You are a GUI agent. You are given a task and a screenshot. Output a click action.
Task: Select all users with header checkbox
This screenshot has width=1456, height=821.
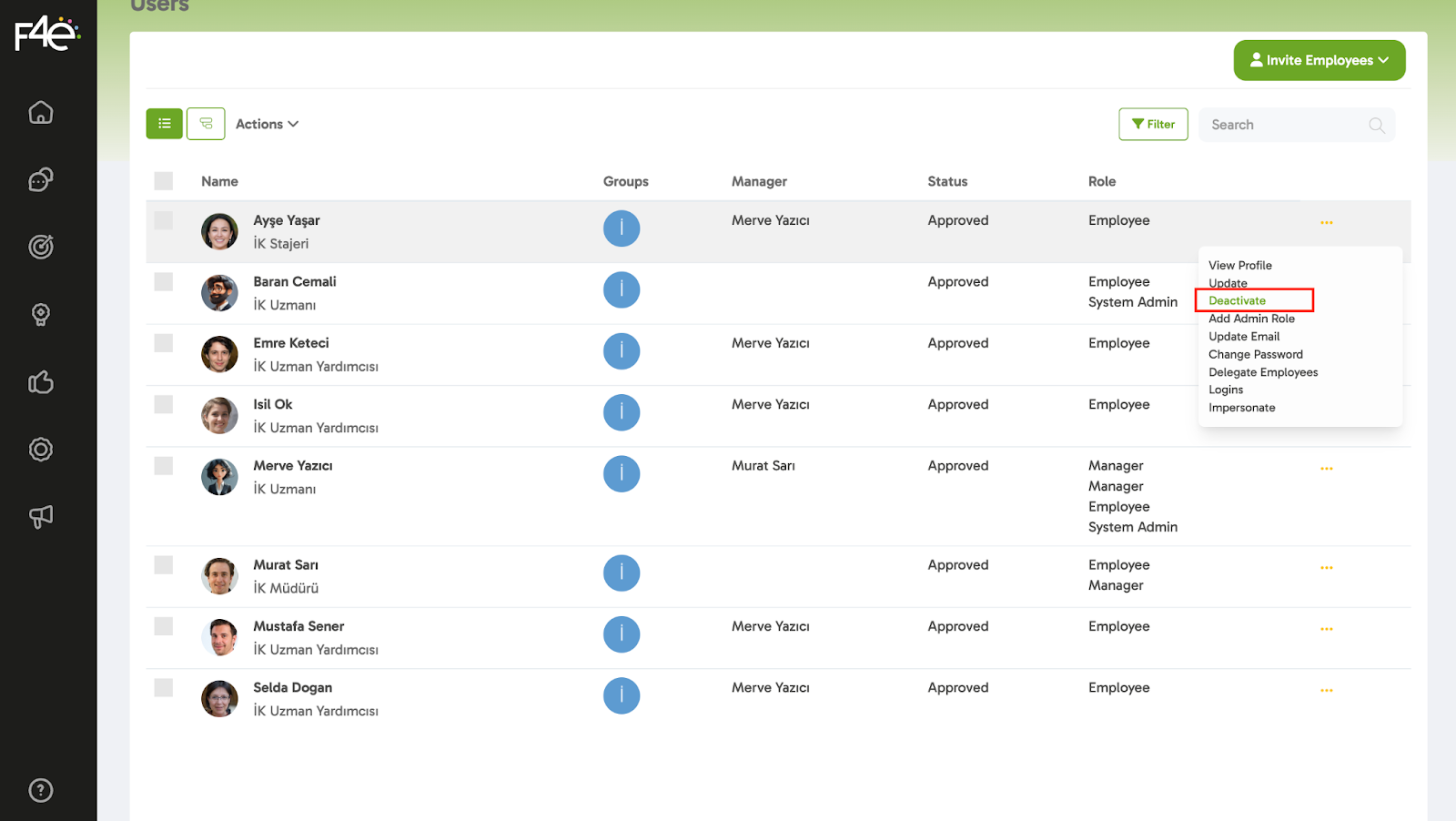tap(164, 181)
